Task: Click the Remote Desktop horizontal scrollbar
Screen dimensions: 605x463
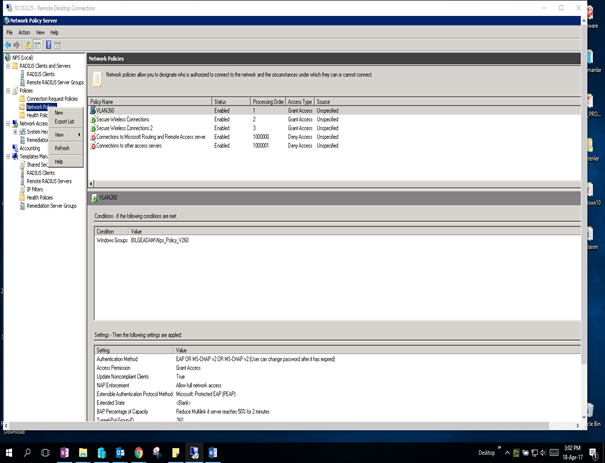Action: [279, 425]
